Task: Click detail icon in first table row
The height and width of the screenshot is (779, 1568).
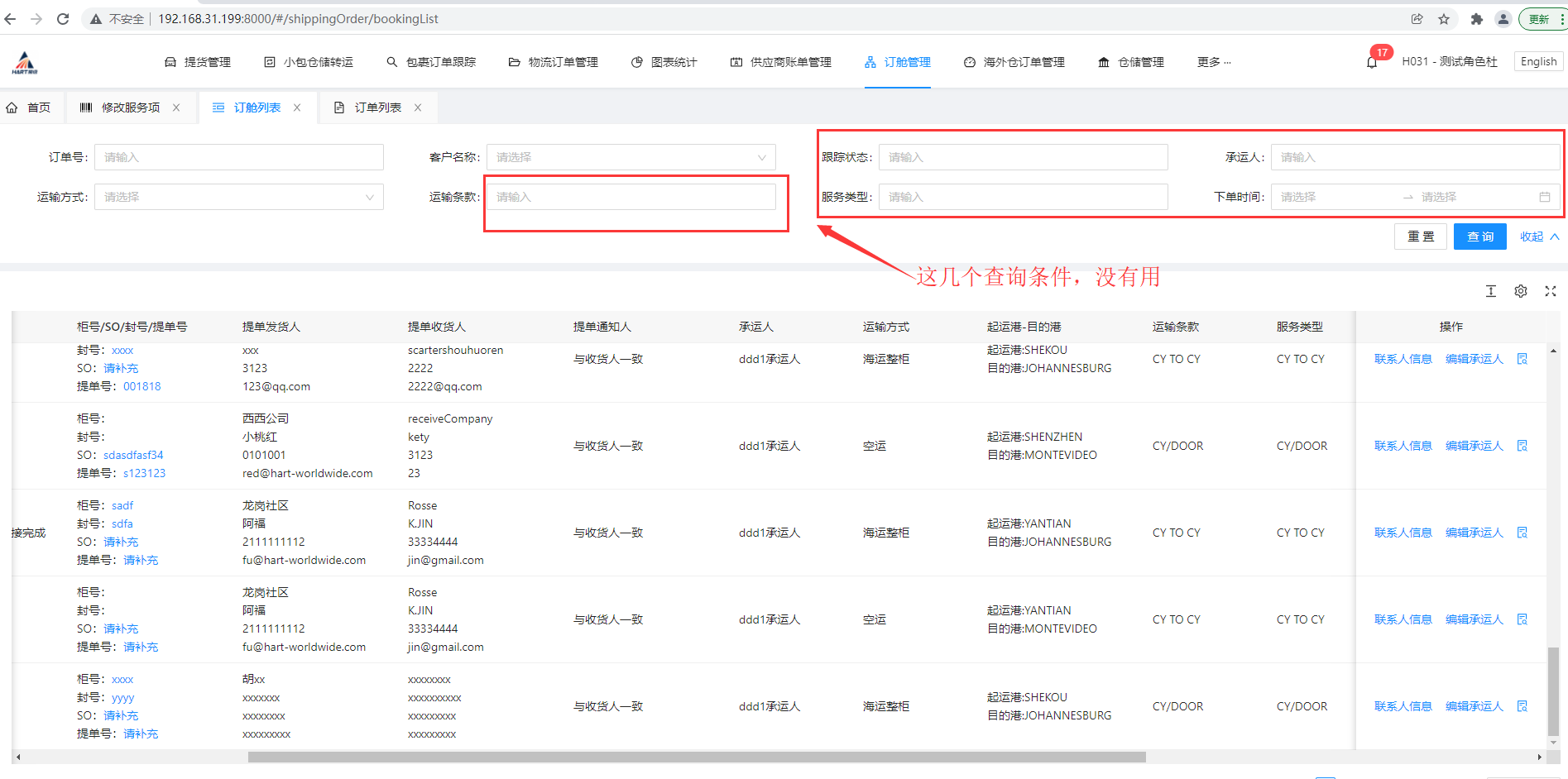Action: click(x=1522, y=359)
